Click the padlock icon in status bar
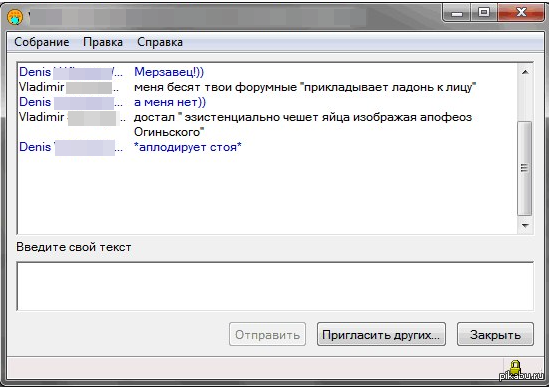 point(515,367)
